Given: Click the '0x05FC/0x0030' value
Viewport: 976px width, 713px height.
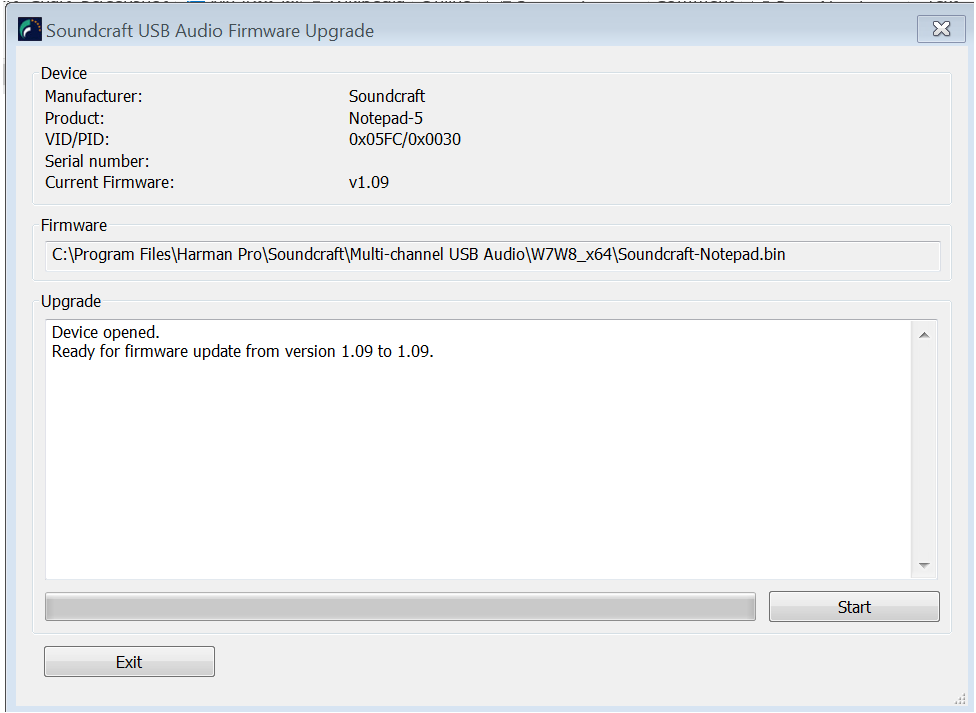Looking at the screenshot, I should pyautogui.click(x=405, y=139).
